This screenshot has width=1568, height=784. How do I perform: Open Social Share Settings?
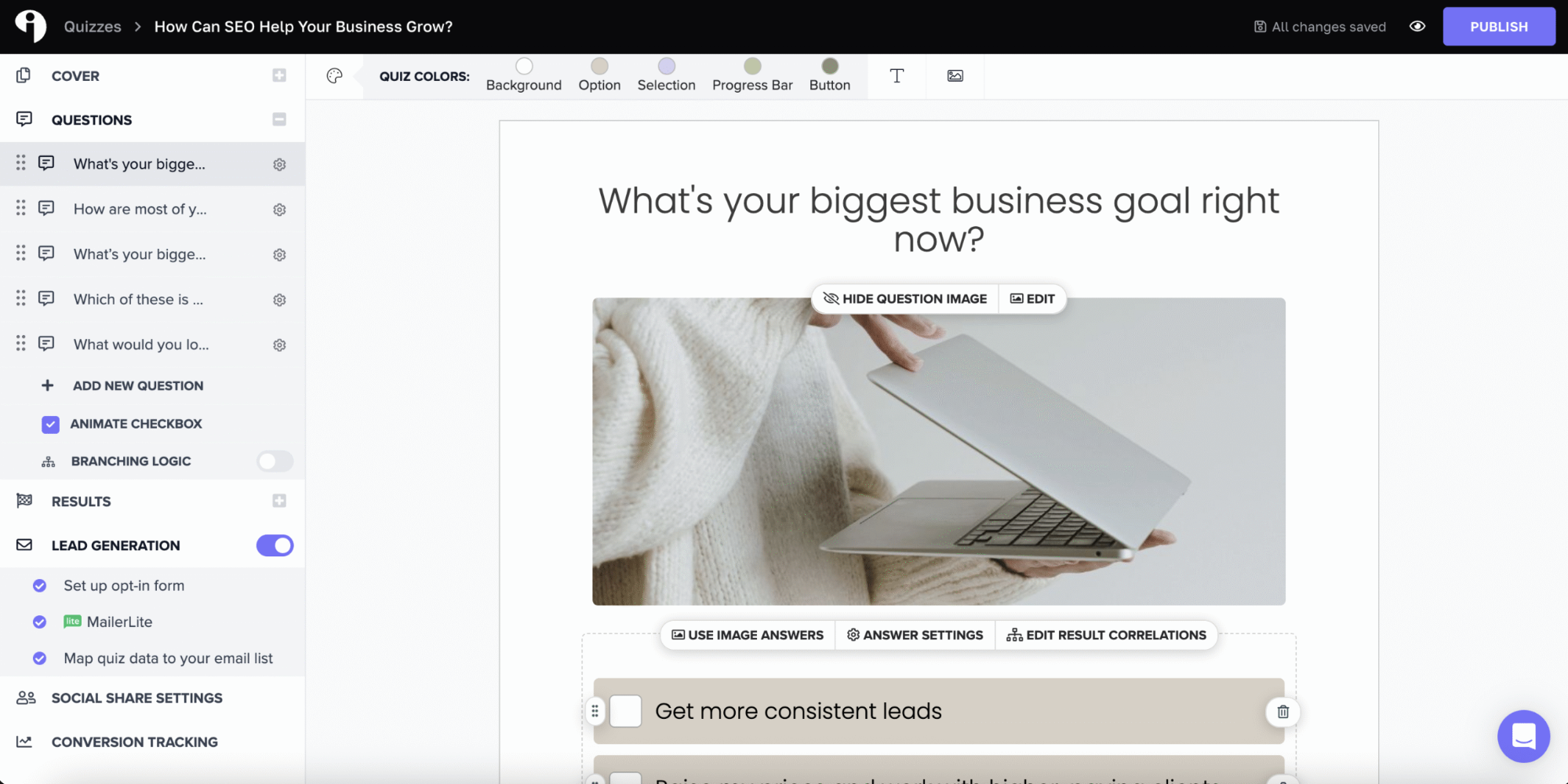(136, 698)
